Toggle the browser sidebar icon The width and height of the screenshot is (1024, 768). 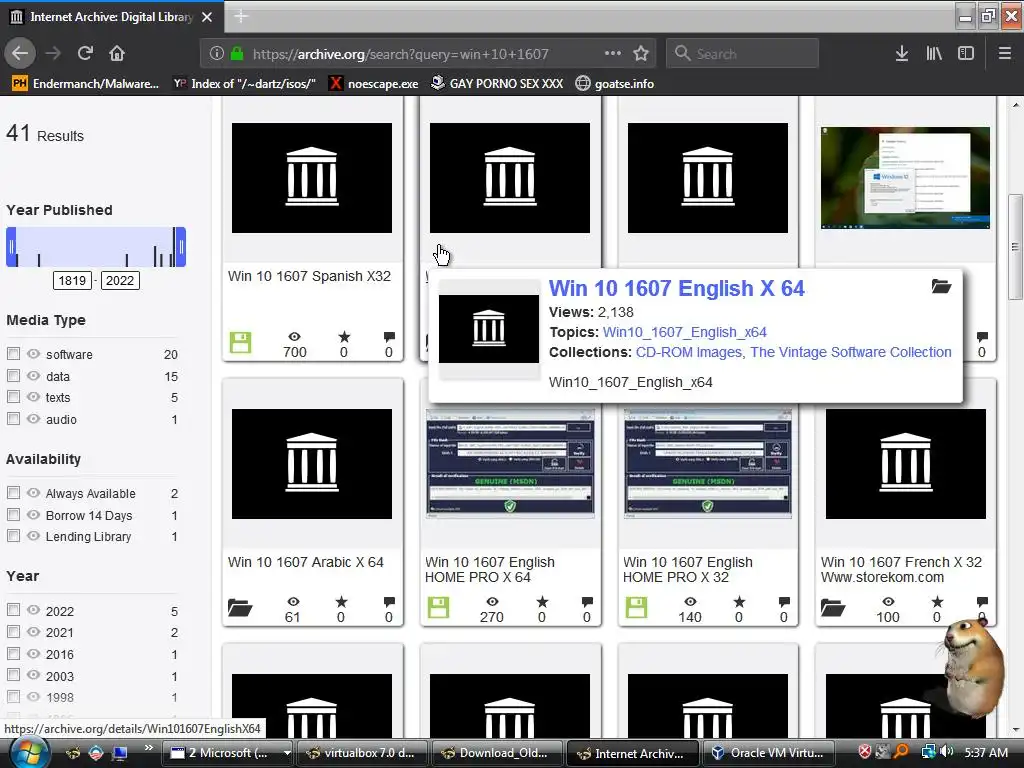click(966, 54)
